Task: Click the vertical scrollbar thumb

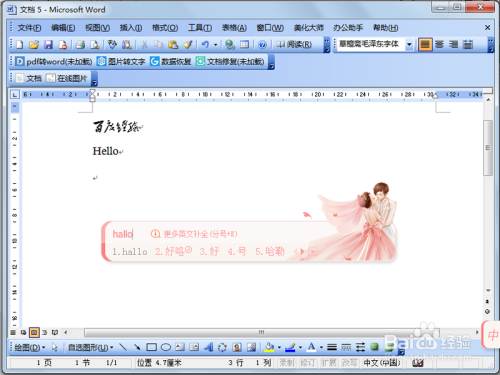Action: tap(488, 148)
